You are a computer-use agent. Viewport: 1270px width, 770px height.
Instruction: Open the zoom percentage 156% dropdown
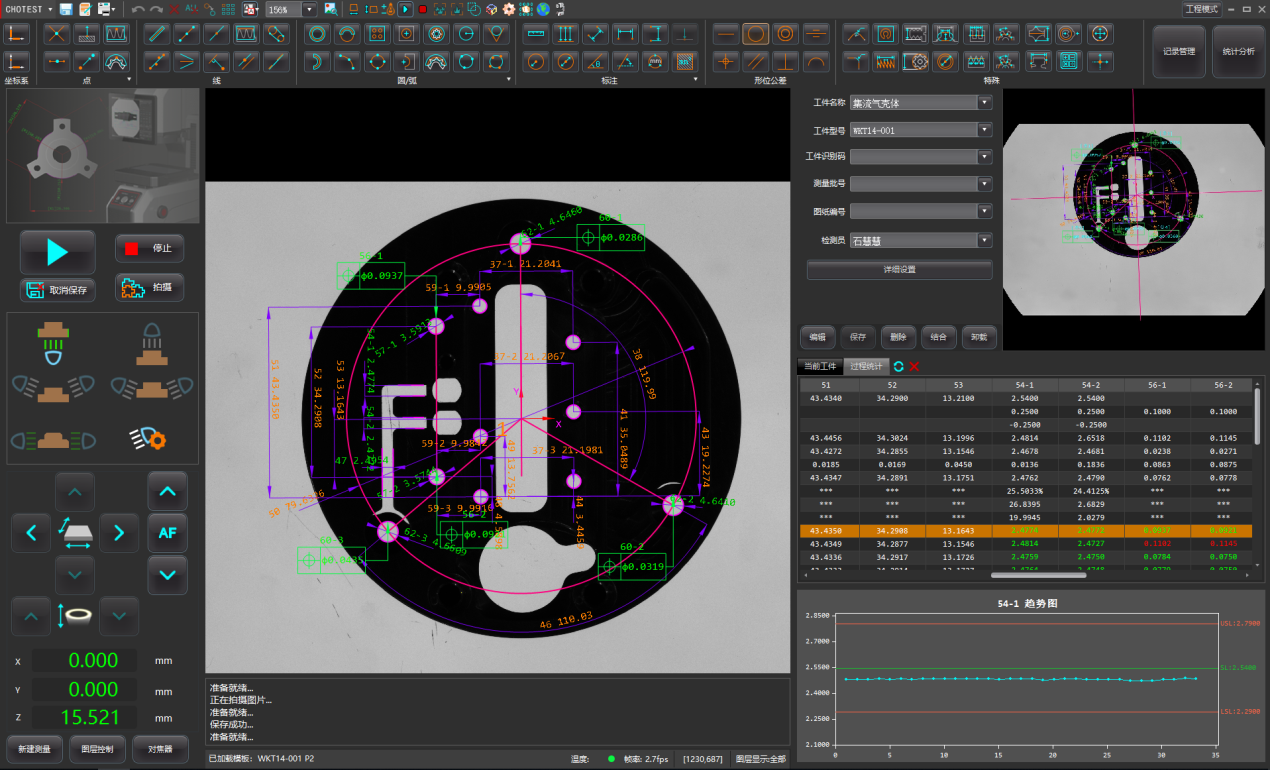[x=308, y=9]
